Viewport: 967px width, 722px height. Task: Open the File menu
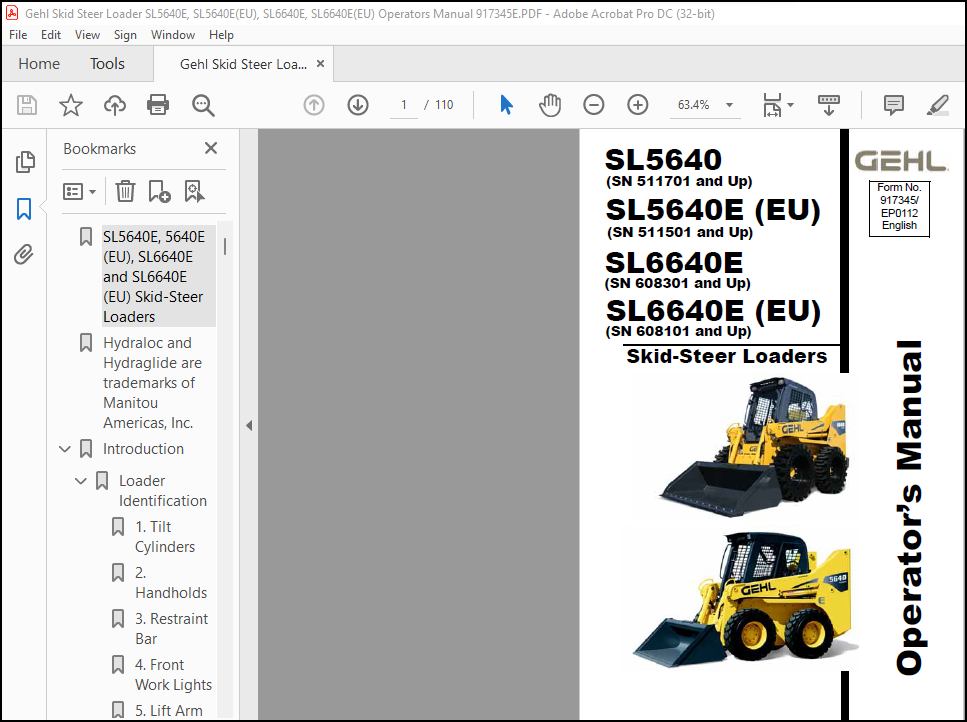(18, 35)
